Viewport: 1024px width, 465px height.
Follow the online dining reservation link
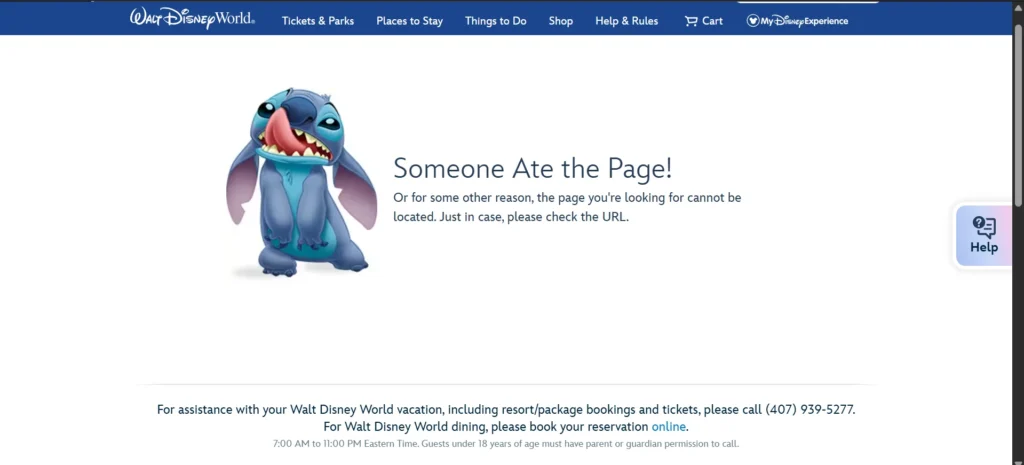point(669,427)
